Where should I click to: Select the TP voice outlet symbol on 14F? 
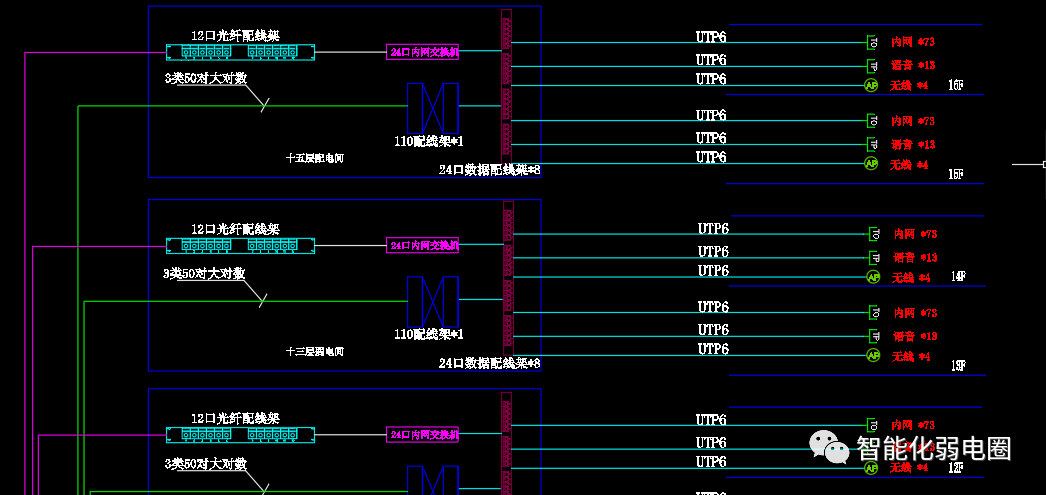point(875,258)
